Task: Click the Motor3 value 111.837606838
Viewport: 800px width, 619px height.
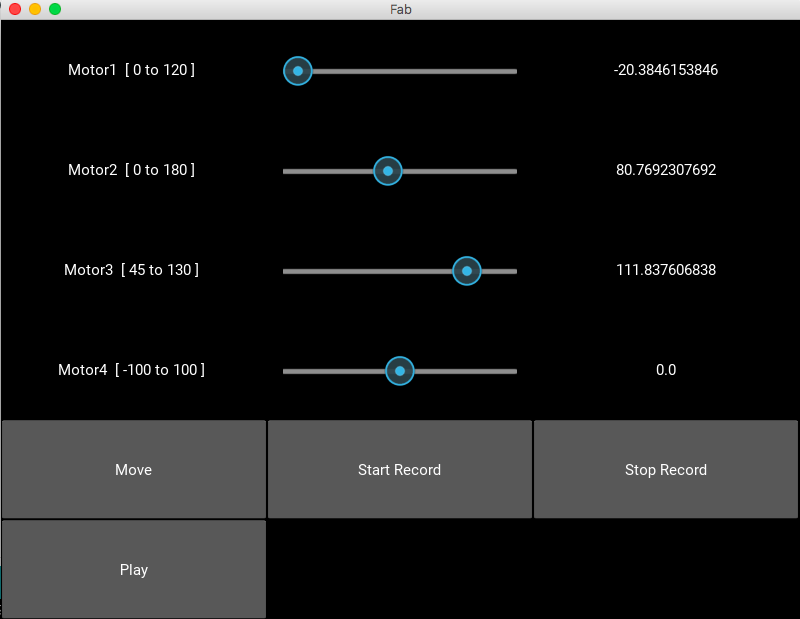Action: tap(666, 270)
